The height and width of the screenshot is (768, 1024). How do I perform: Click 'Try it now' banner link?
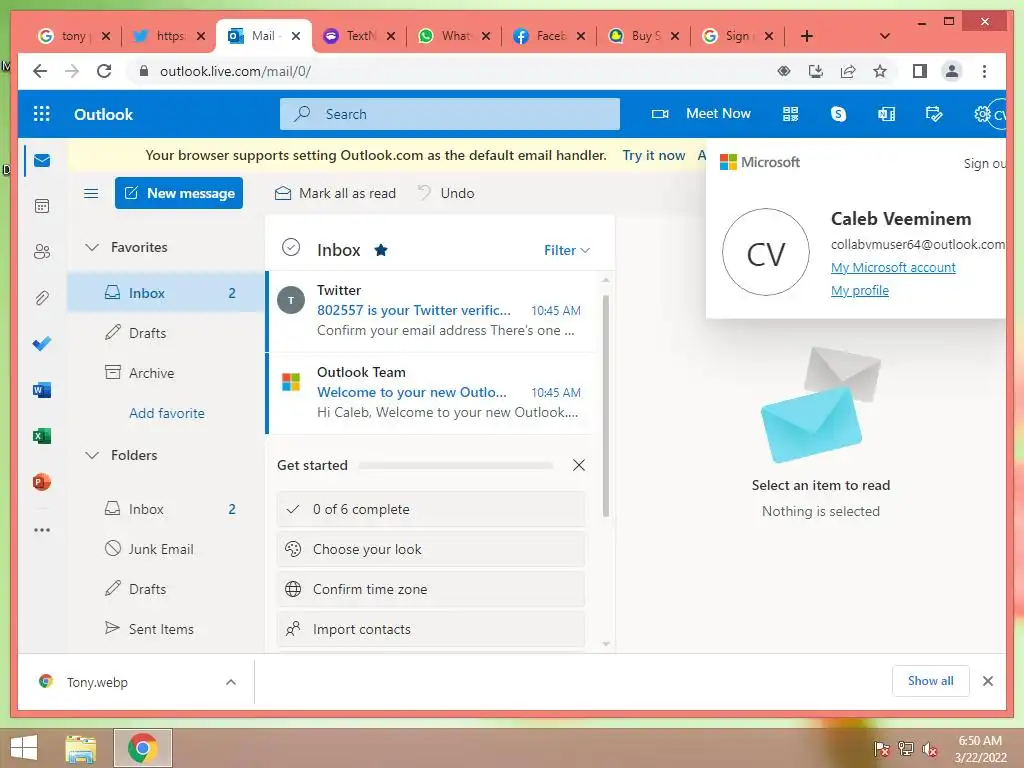coord(654,155)
